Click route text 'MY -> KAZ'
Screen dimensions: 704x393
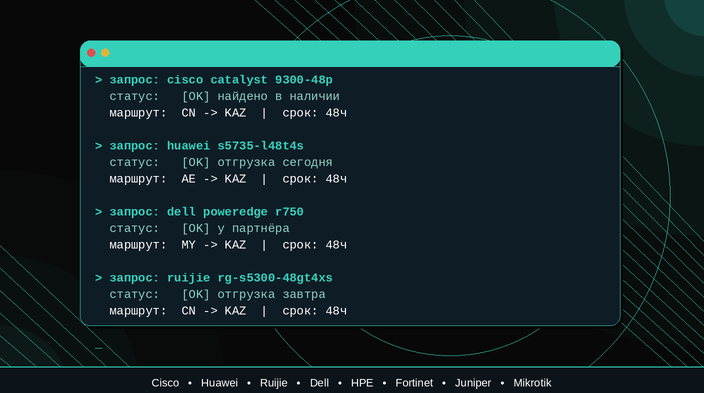click(x=214, y=245)
